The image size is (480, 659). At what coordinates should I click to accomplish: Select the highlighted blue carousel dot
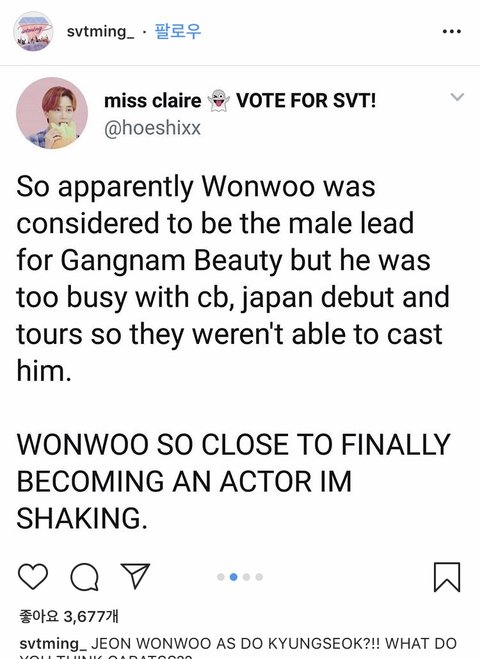[x=233, y=577]
